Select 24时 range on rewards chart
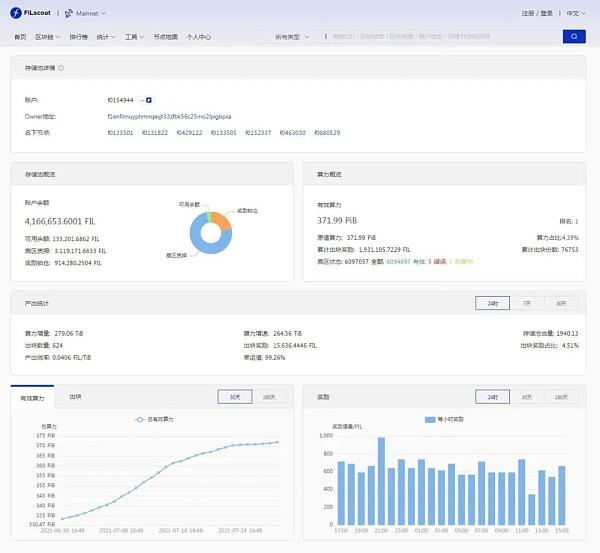 492,397
